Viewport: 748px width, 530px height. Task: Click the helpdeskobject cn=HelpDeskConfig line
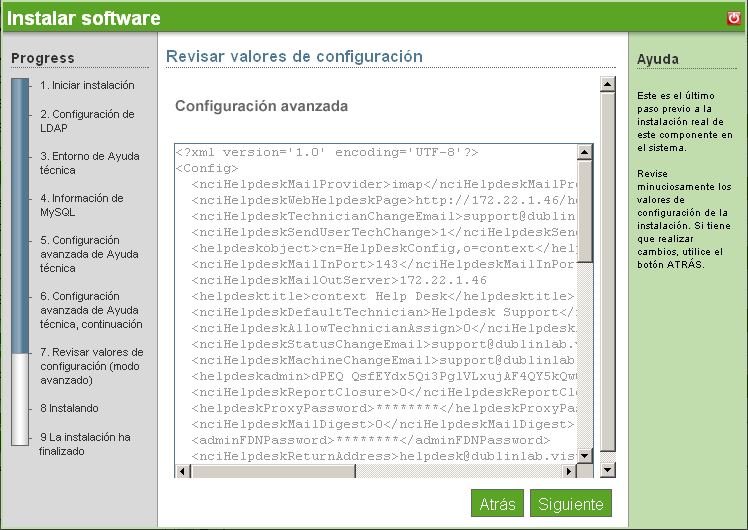pyautogui.click(x=384, y=248)
